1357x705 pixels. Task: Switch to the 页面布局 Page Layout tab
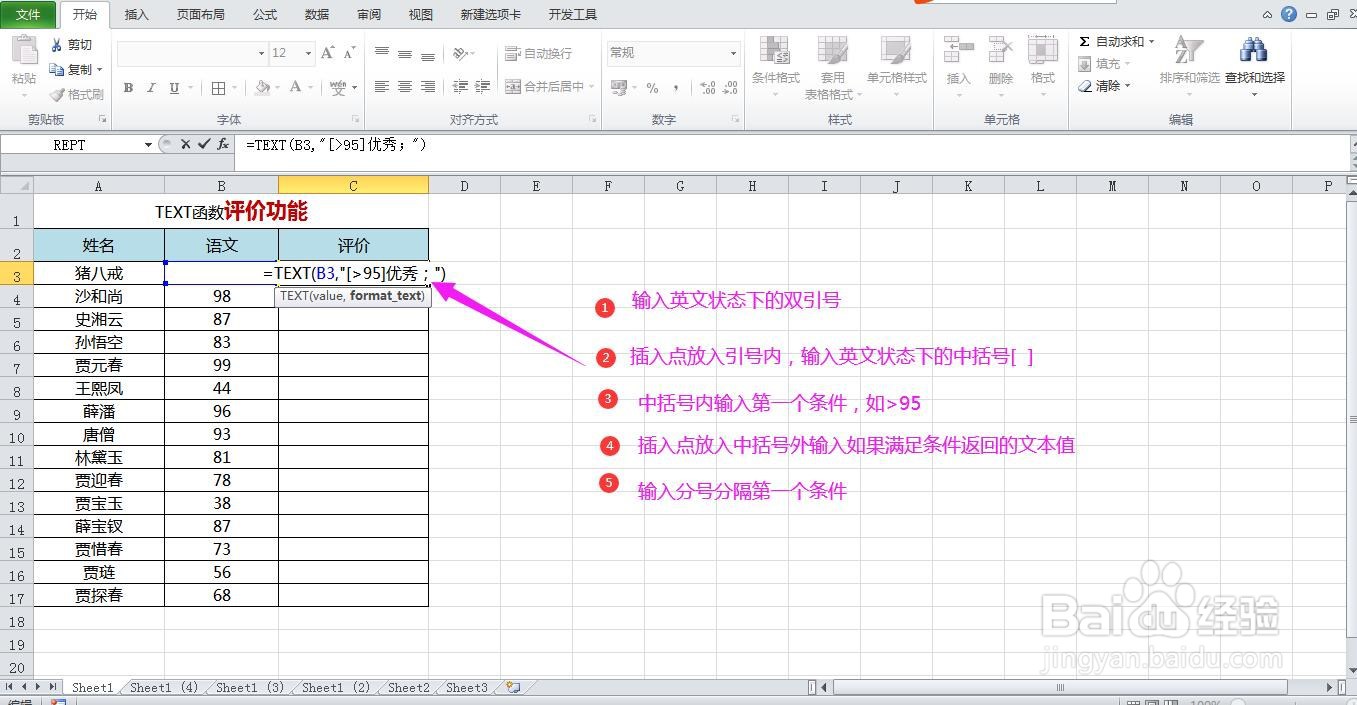click(x=200, y=14)
